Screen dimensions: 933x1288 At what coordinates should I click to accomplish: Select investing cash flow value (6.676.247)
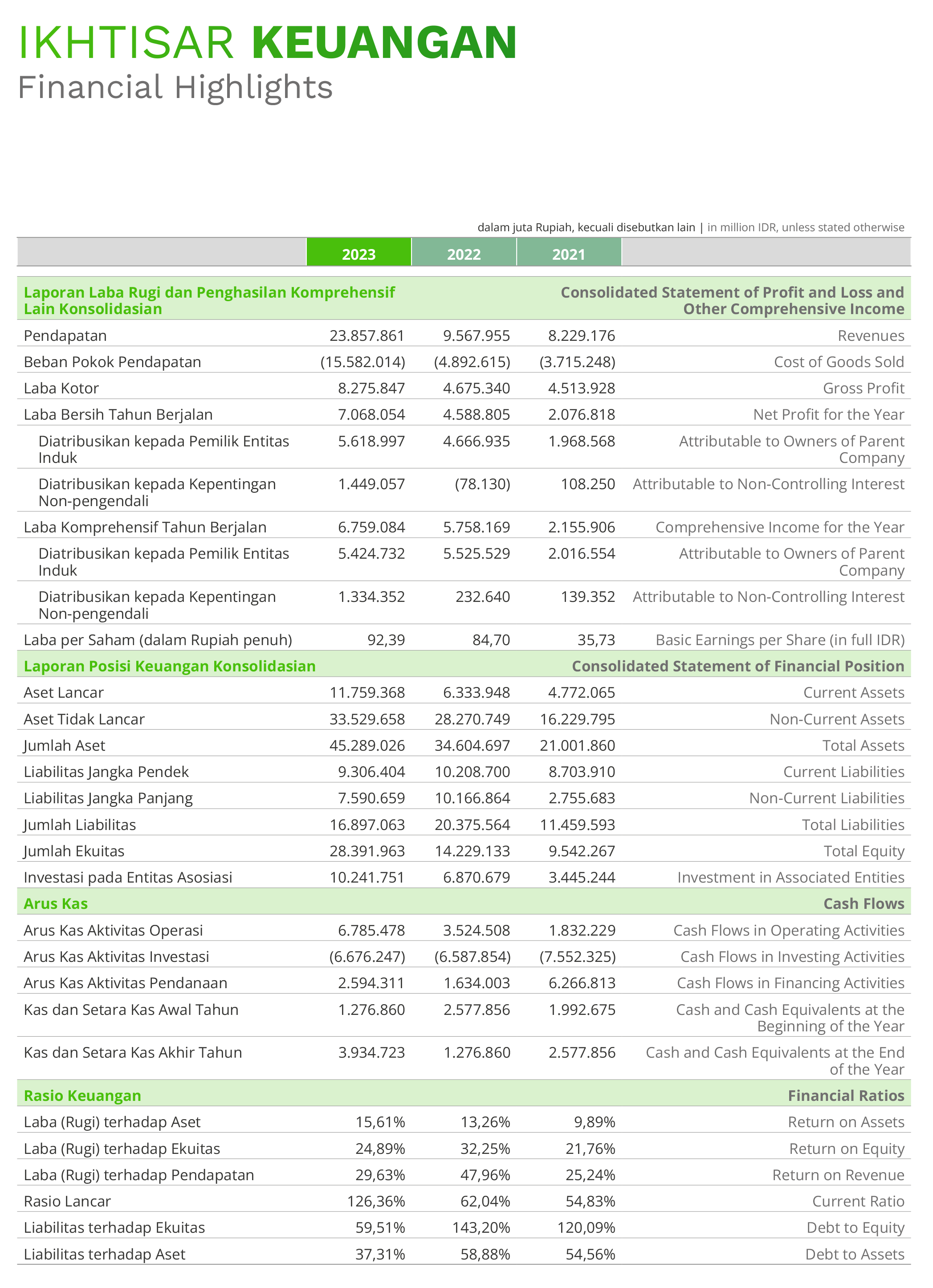coord(367,957)
